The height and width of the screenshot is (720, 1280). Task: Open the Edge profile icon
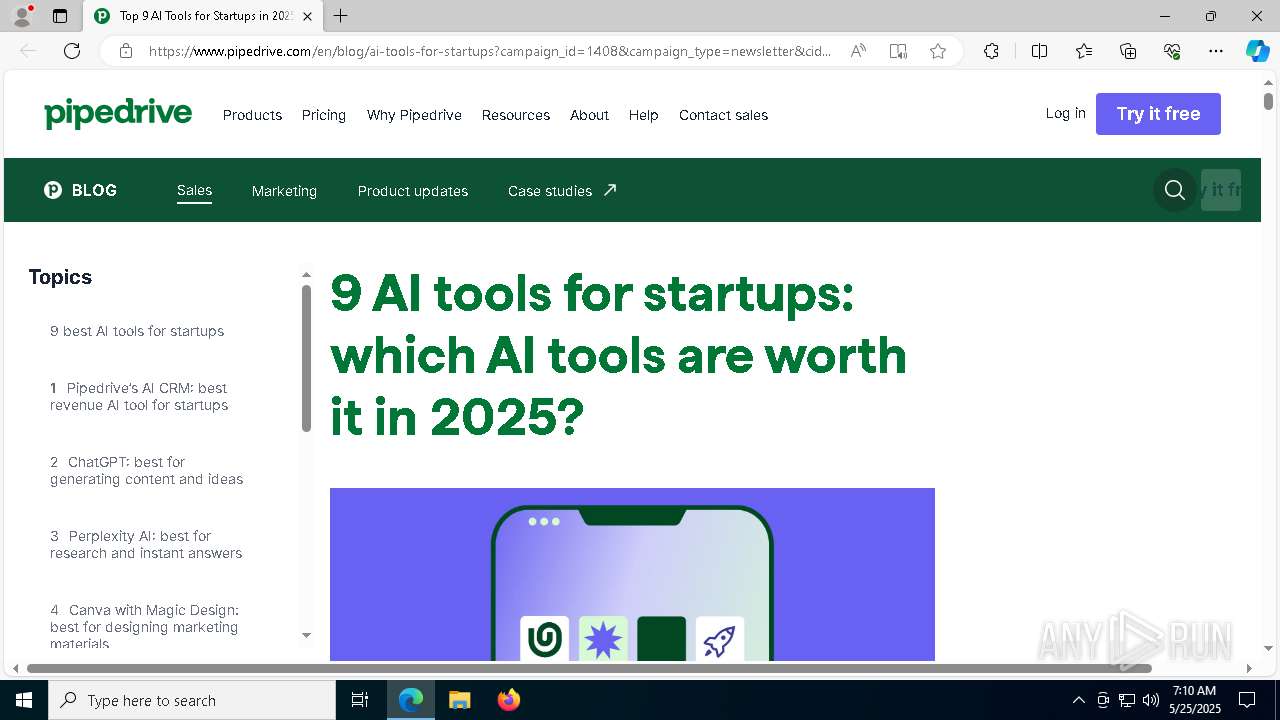tap(22, 16)
